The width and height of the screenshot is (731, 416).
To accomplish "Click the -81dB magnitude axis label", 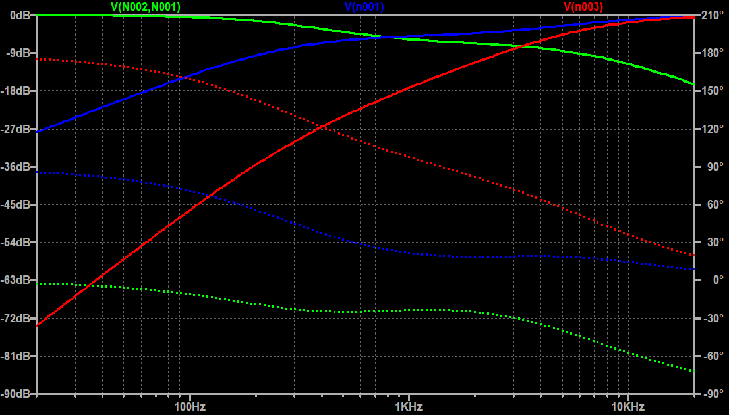I will [x=17, y=356].
